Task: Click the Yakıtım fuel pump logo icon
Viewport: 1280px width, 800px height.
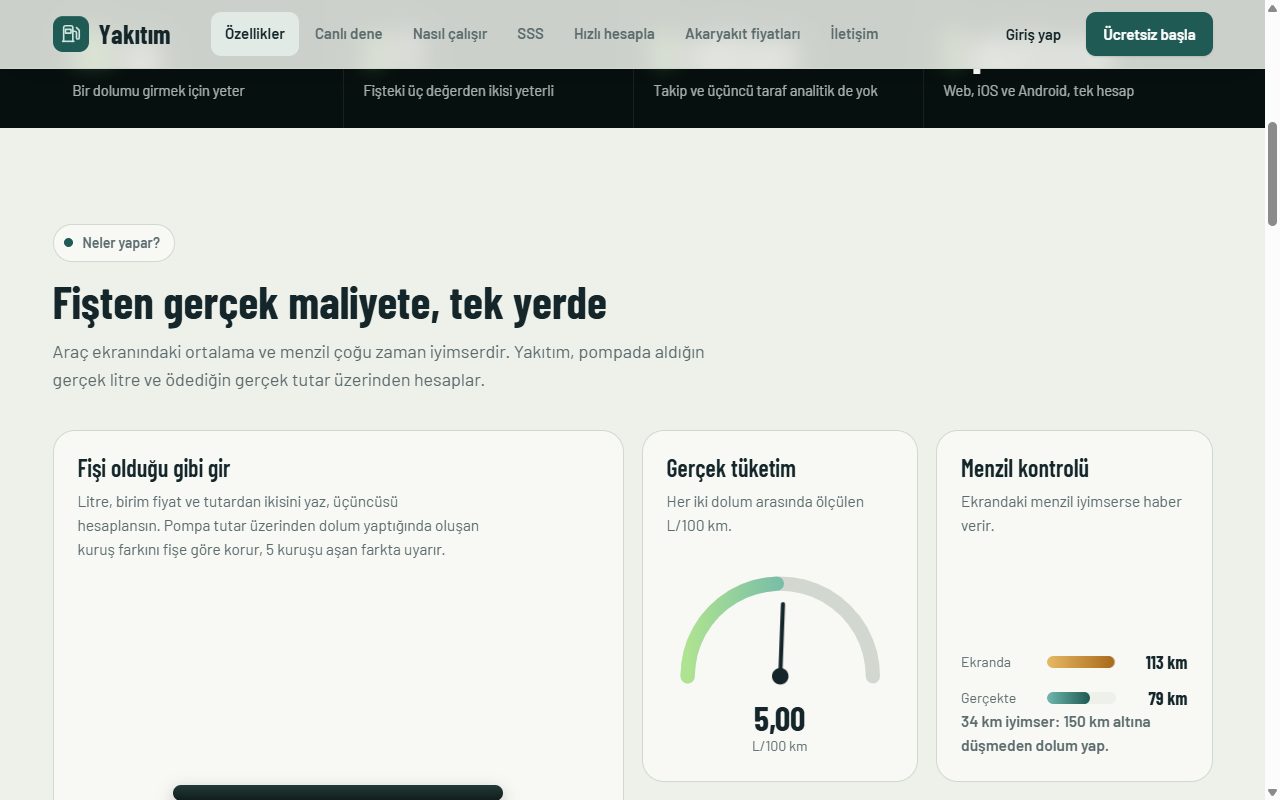Action: tap(71, 34)
